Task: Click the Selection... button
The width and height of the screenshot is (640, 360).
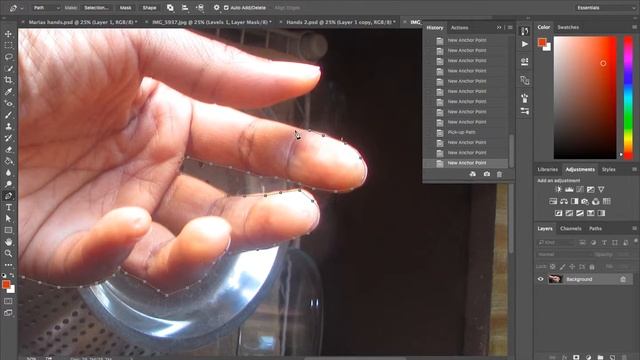Action: [x=96, y=8]
